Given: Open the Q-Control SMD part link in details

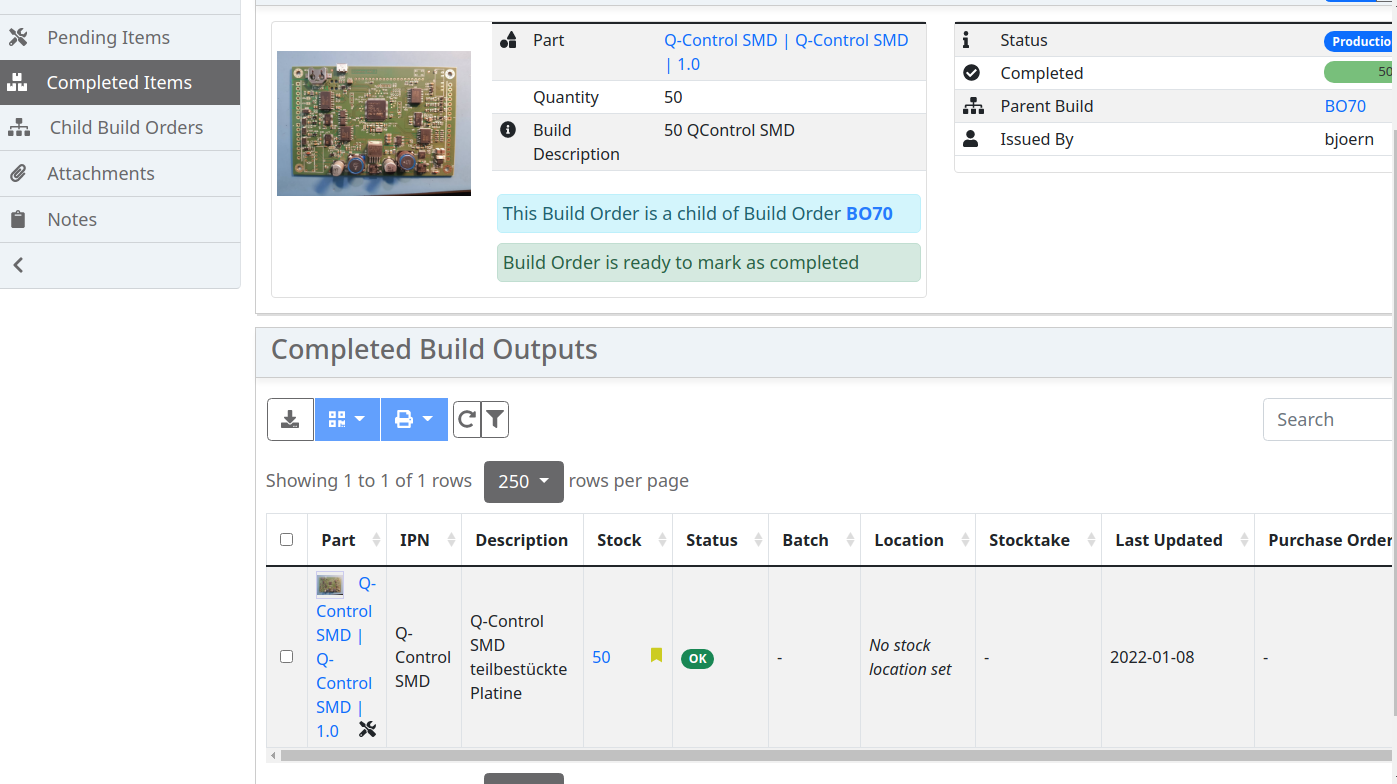Looking at the screenshot, I should (786, 52).
